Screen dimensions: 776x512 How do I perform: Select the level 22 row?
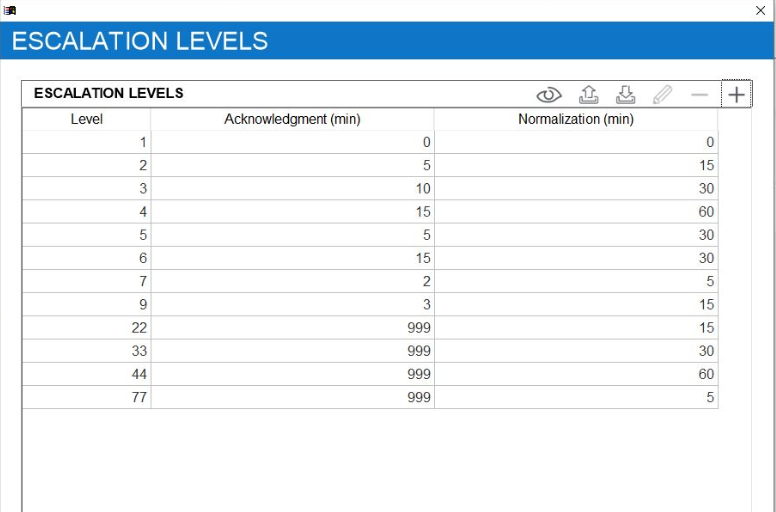pos(86,328)
